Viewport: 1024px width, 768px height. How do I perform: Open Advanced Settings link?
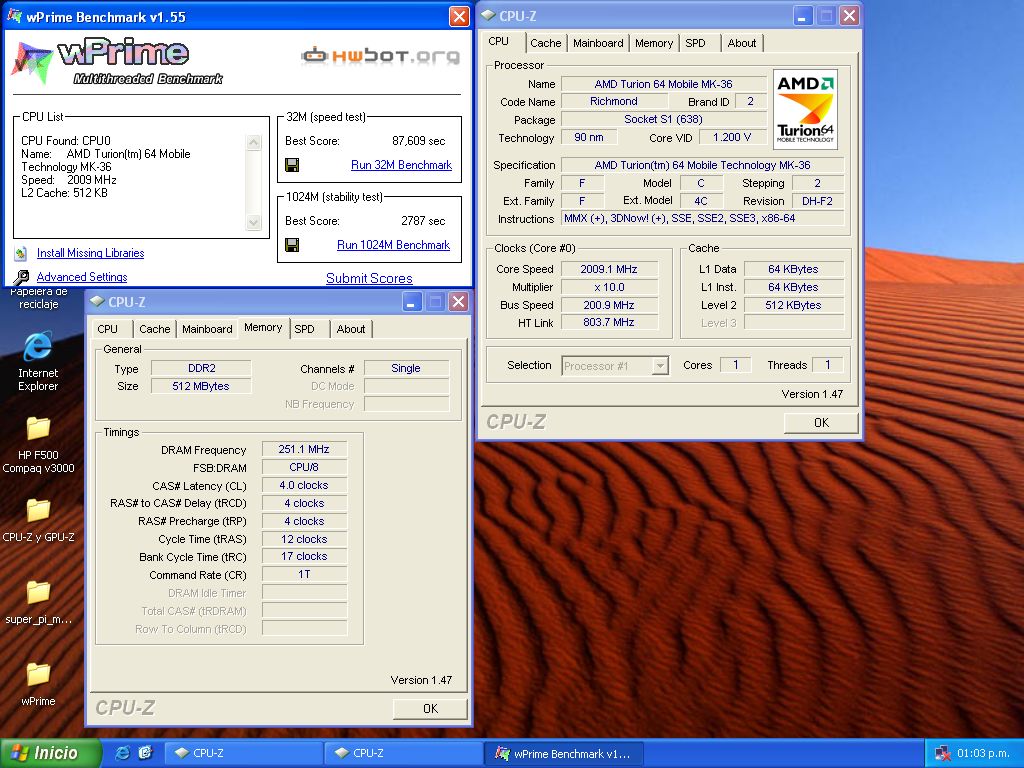[x=82, y=277]
